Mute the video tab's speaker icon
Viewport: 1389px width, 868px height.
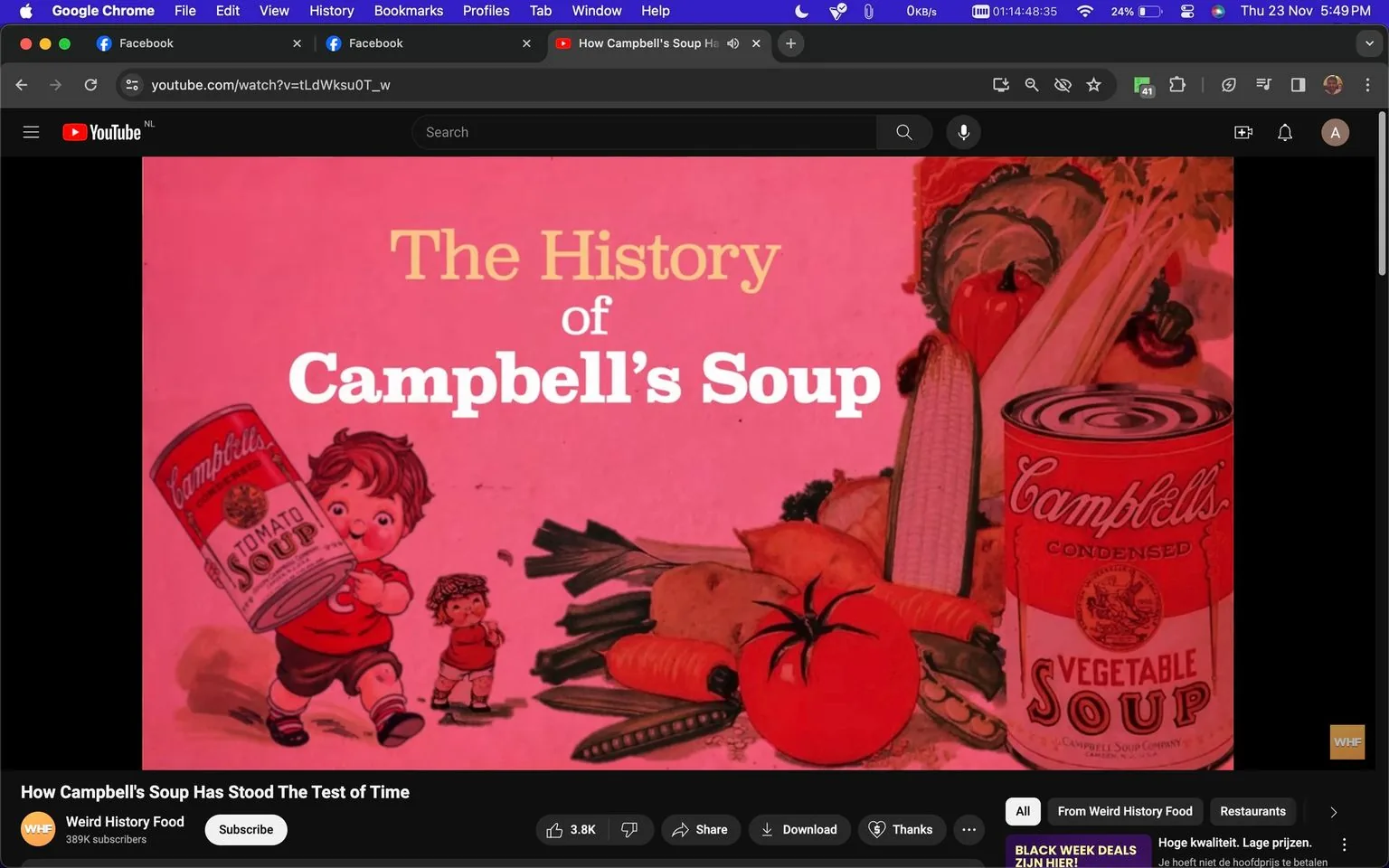click(732, 42)
